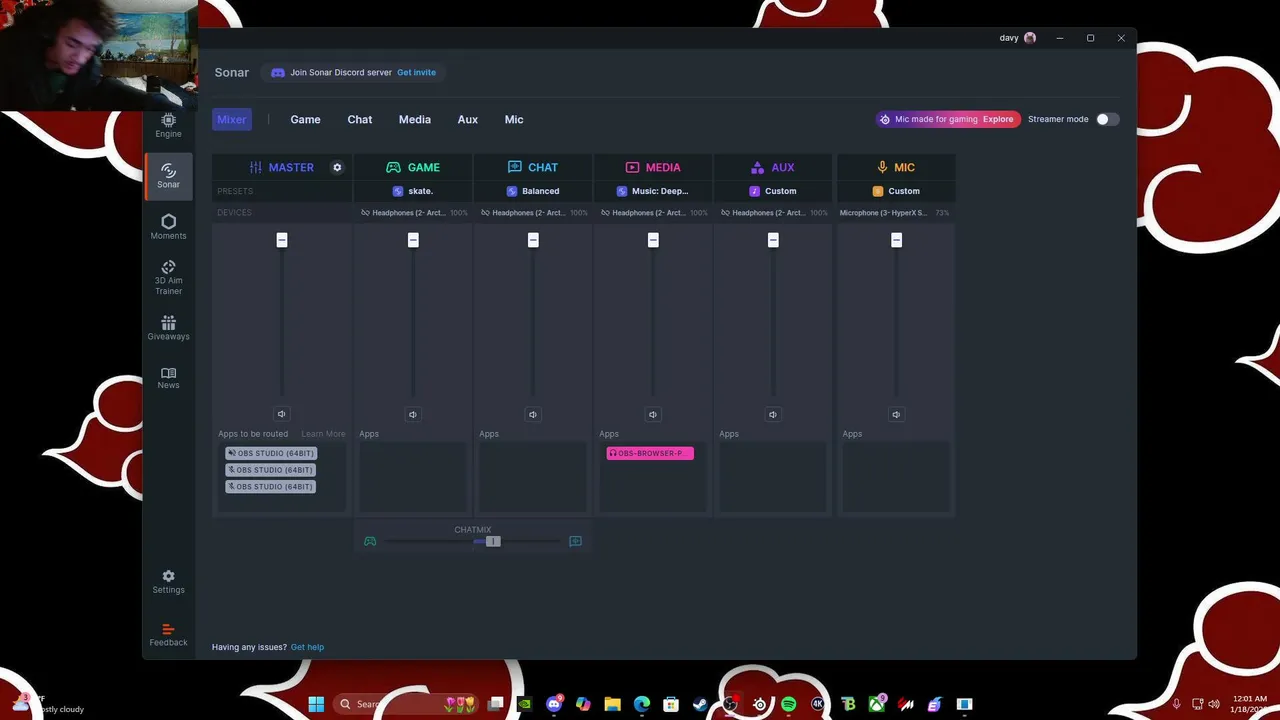Viewport: 1280px width, 720px height.
Task: Open Discord from the taskbar
Action: [554, 704]
